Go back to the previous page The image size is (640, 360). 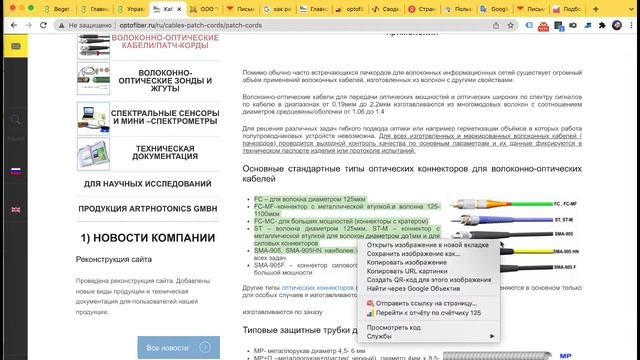[14, 25]
